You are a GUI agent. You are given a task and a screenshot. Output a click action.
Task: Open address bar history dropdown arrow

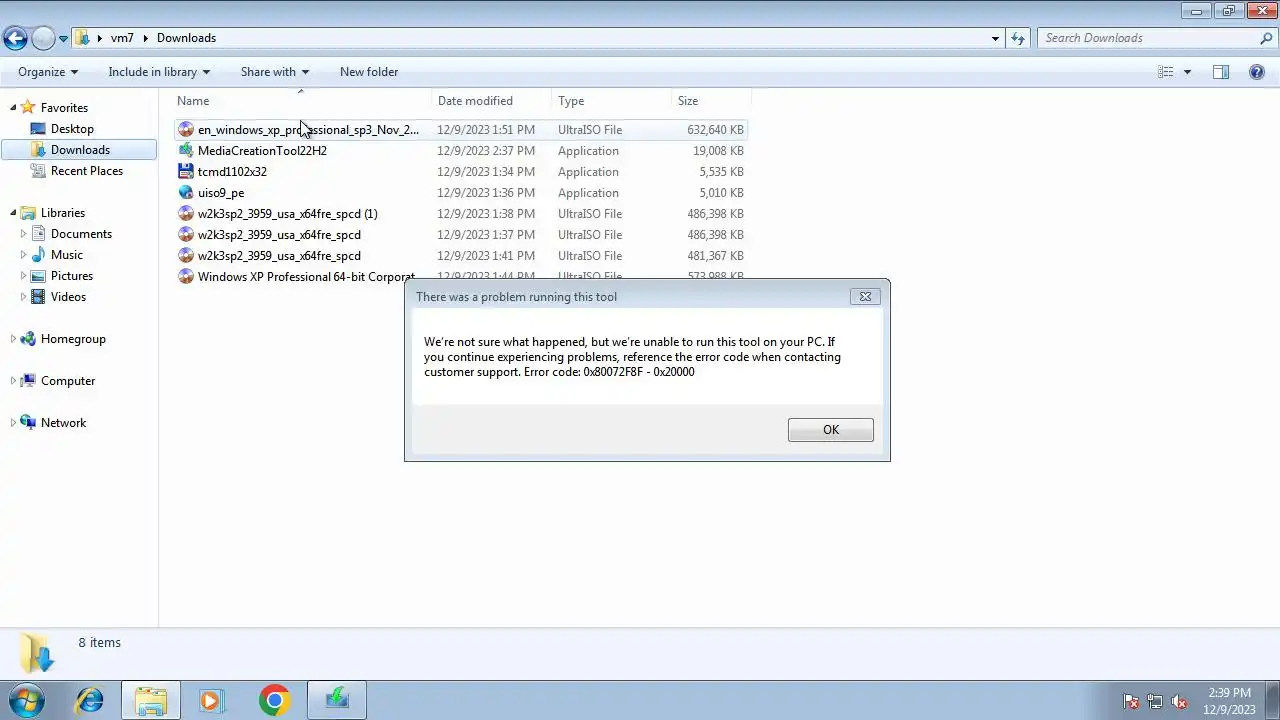coord(995,38)
